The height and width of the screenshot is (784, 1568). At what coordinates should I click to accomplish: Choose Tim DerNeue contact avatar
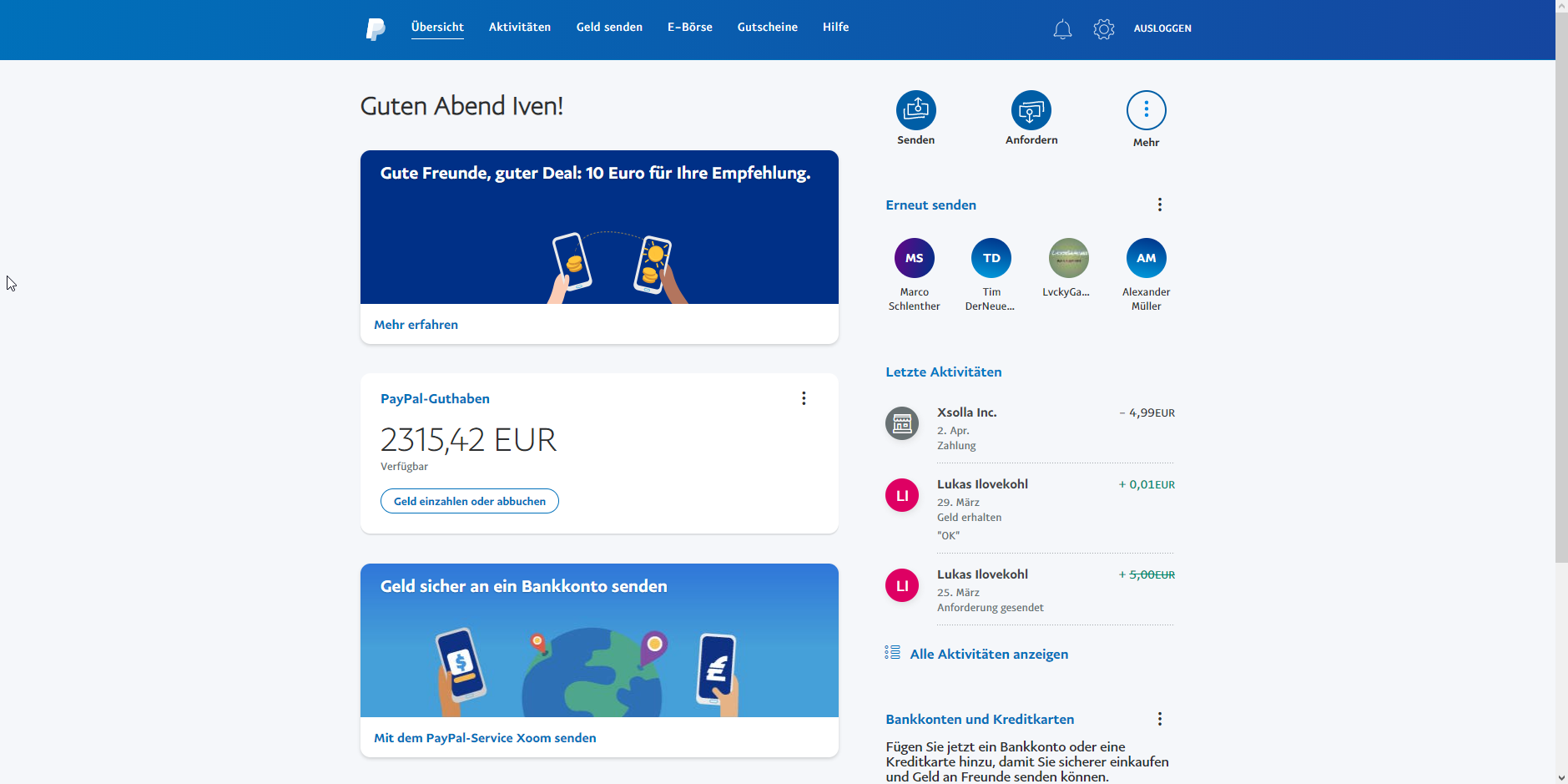(x=991, y=258)
